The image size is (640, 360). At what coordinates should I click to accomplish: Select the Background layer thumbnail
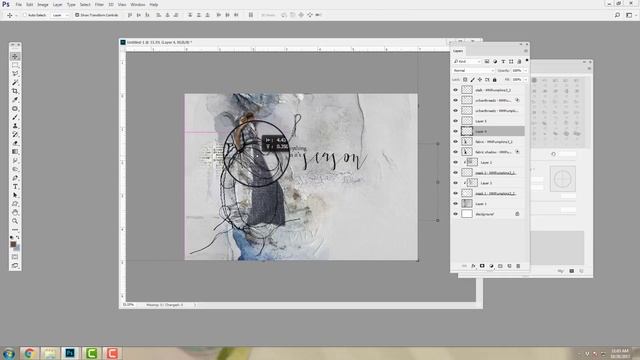click(x=467, y=214)
